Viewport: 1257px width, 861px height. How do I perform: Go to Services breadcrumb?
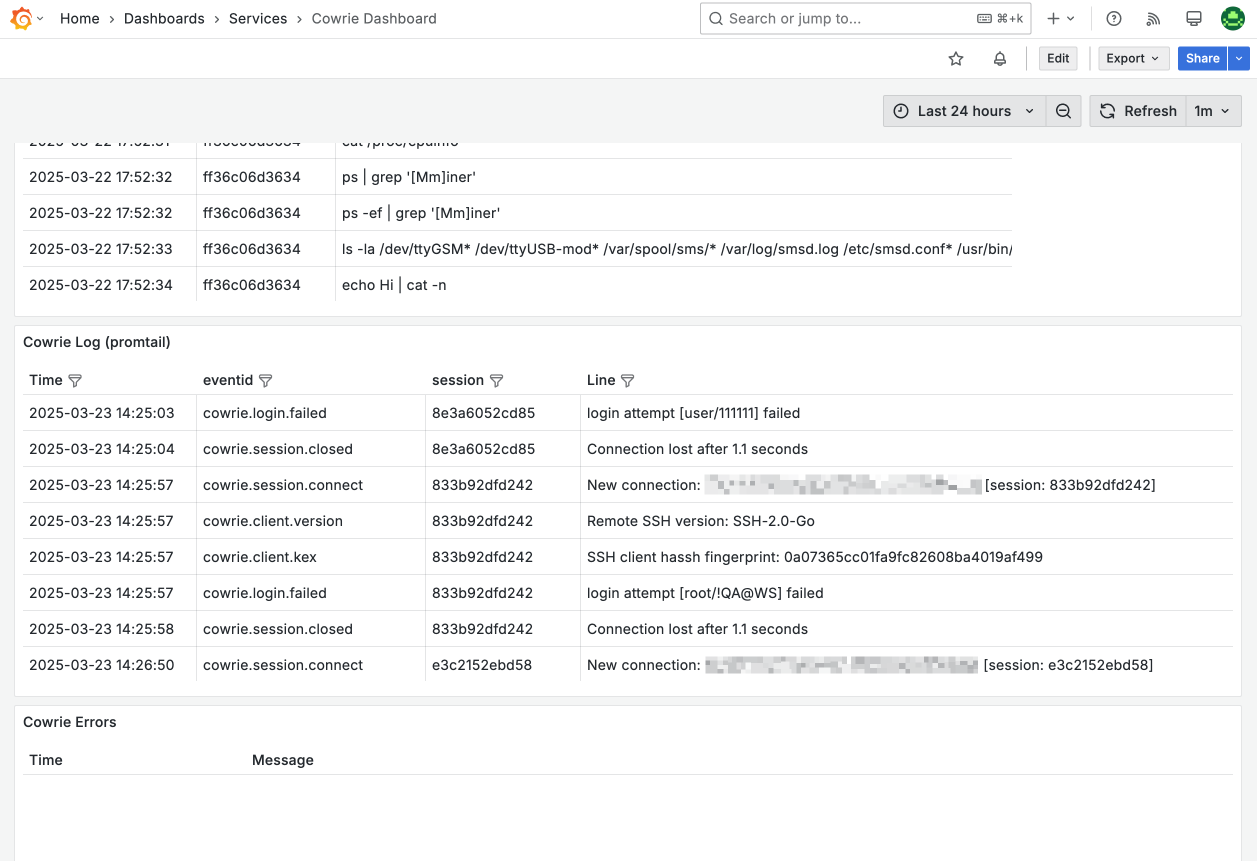point(258,18)
